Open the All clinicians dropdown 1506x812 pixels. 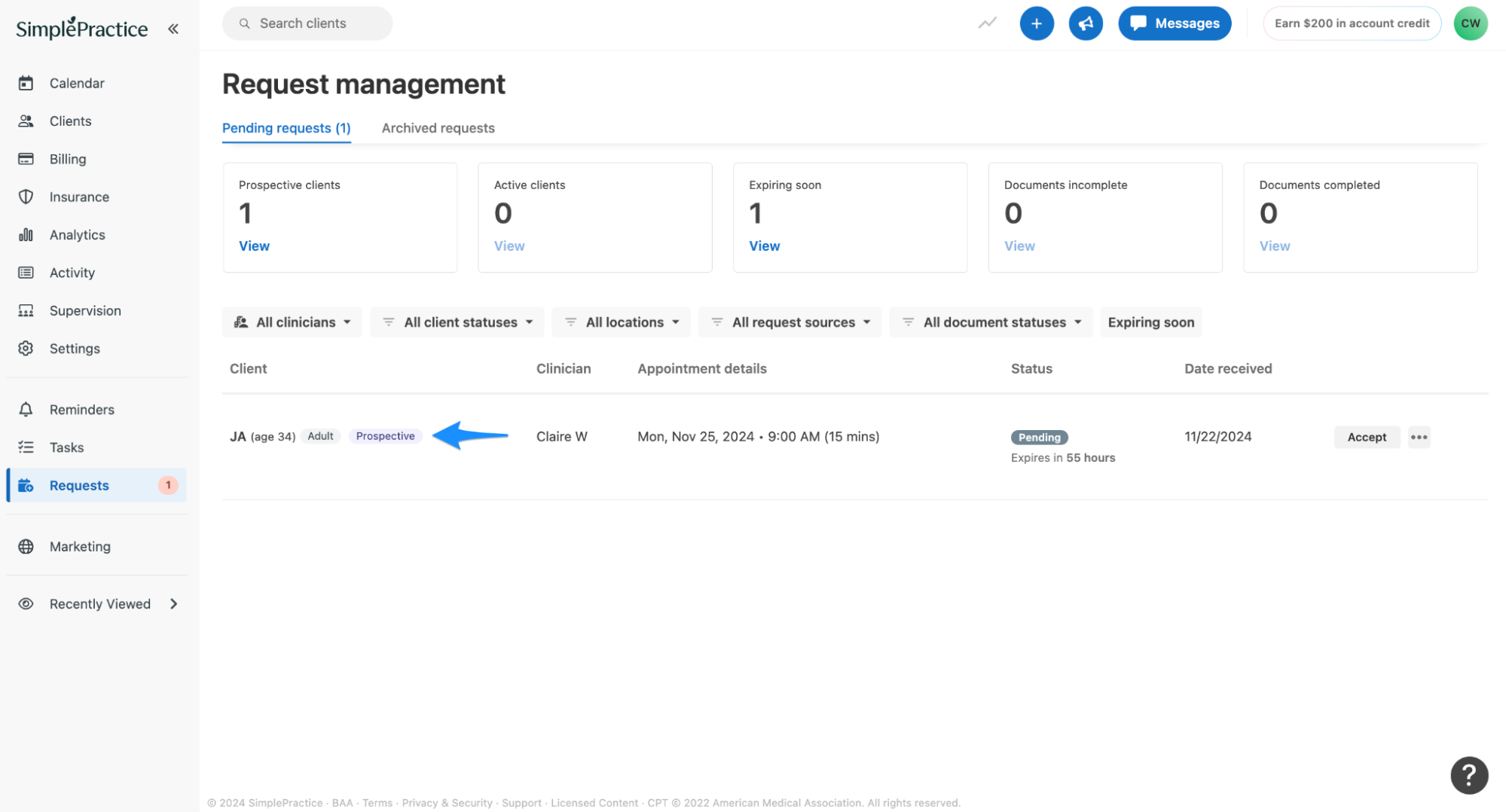(x=292, y=322)
